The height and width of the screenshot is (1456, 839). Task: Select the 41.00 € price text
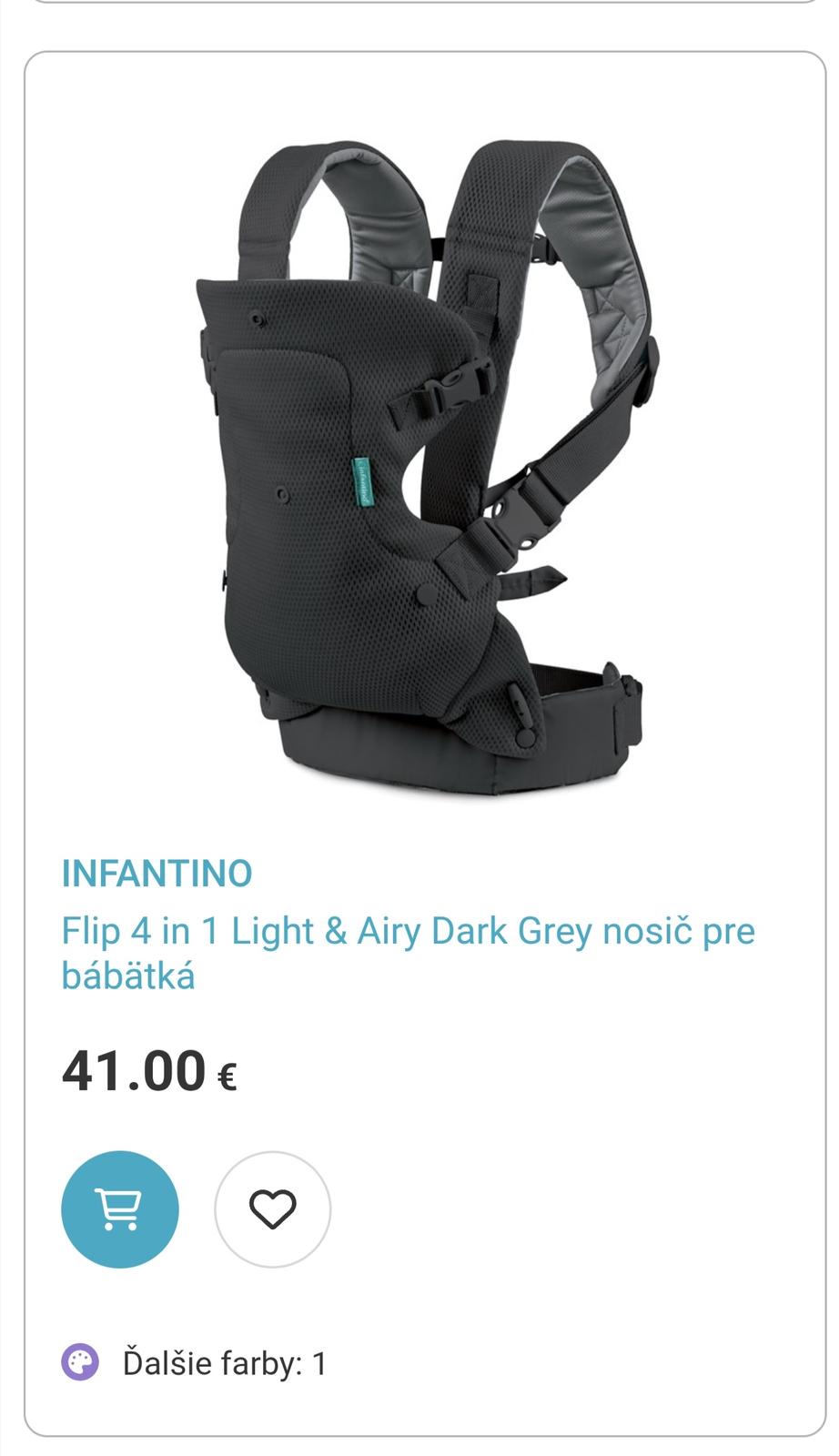pyautogui.click(x=149, y=1070)
